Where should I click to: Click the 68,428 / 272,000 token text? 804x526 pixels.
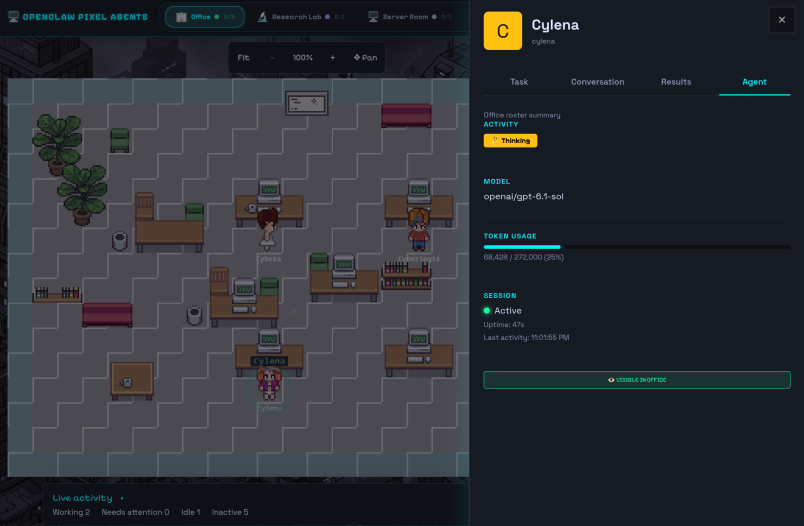524,257
